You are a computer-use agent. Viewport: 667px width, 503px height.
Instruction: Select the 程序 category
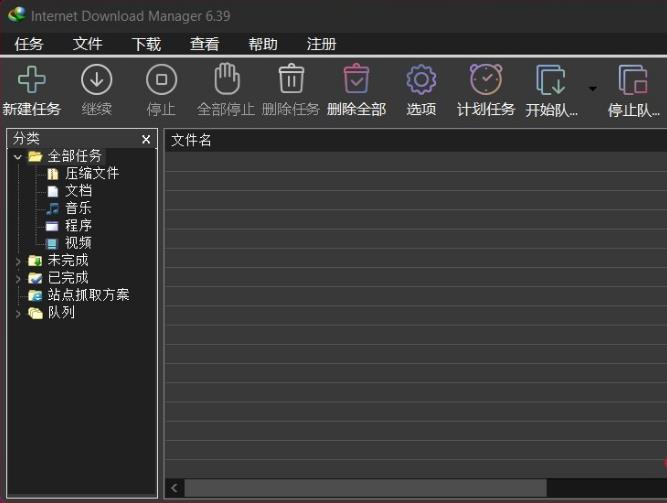79,226
